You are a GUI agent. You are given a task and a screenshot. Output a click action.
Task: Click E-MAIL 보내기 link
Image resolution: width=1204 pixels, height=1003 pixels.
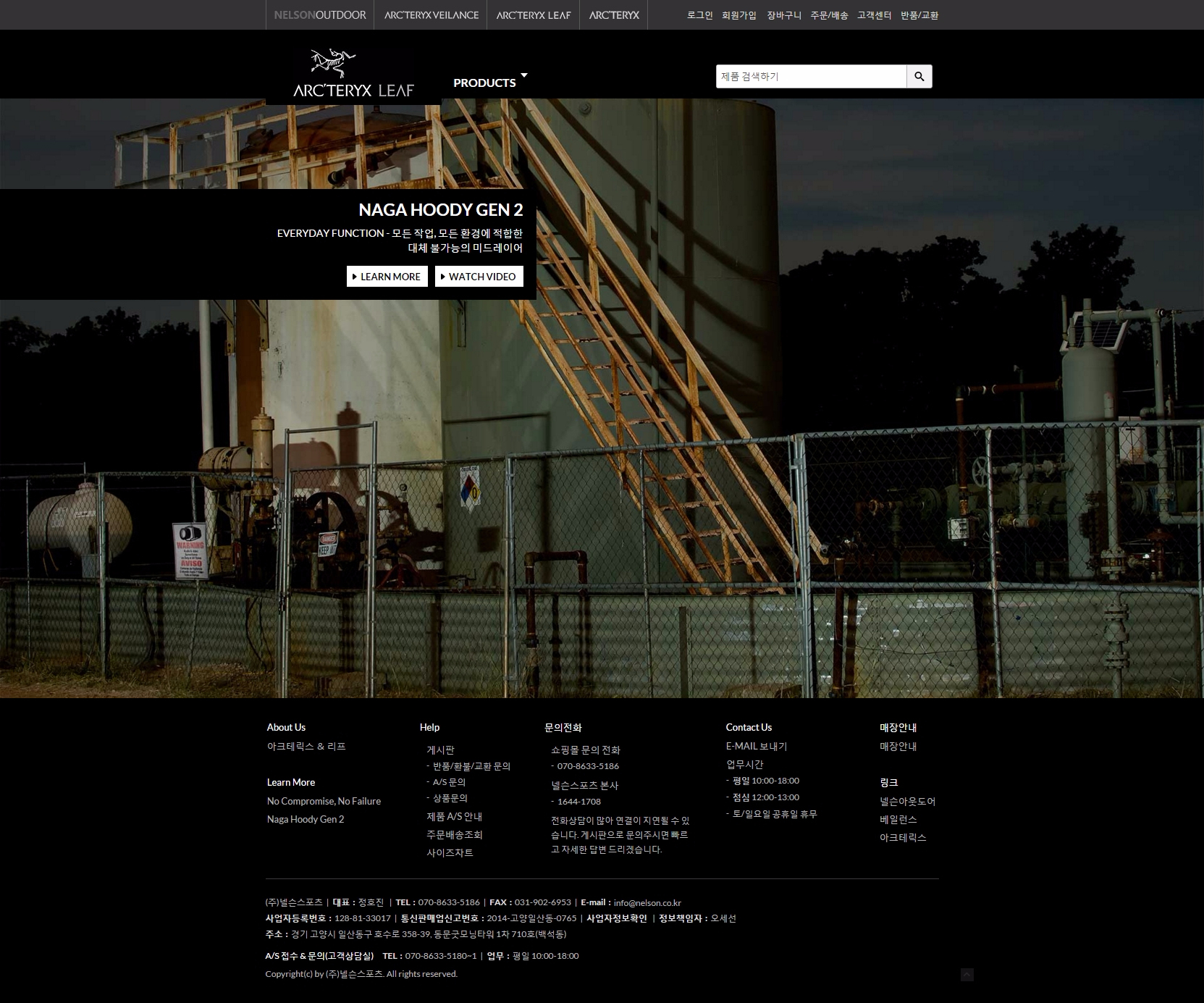coord(757,746)
